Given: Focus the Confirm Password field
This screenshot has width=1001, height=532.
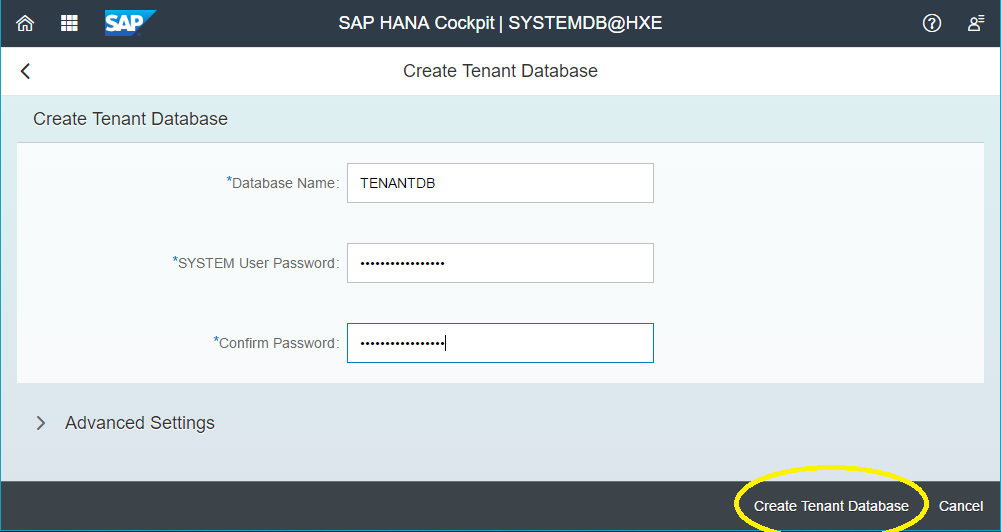Looking at the screenshot, I should point(500,343).
